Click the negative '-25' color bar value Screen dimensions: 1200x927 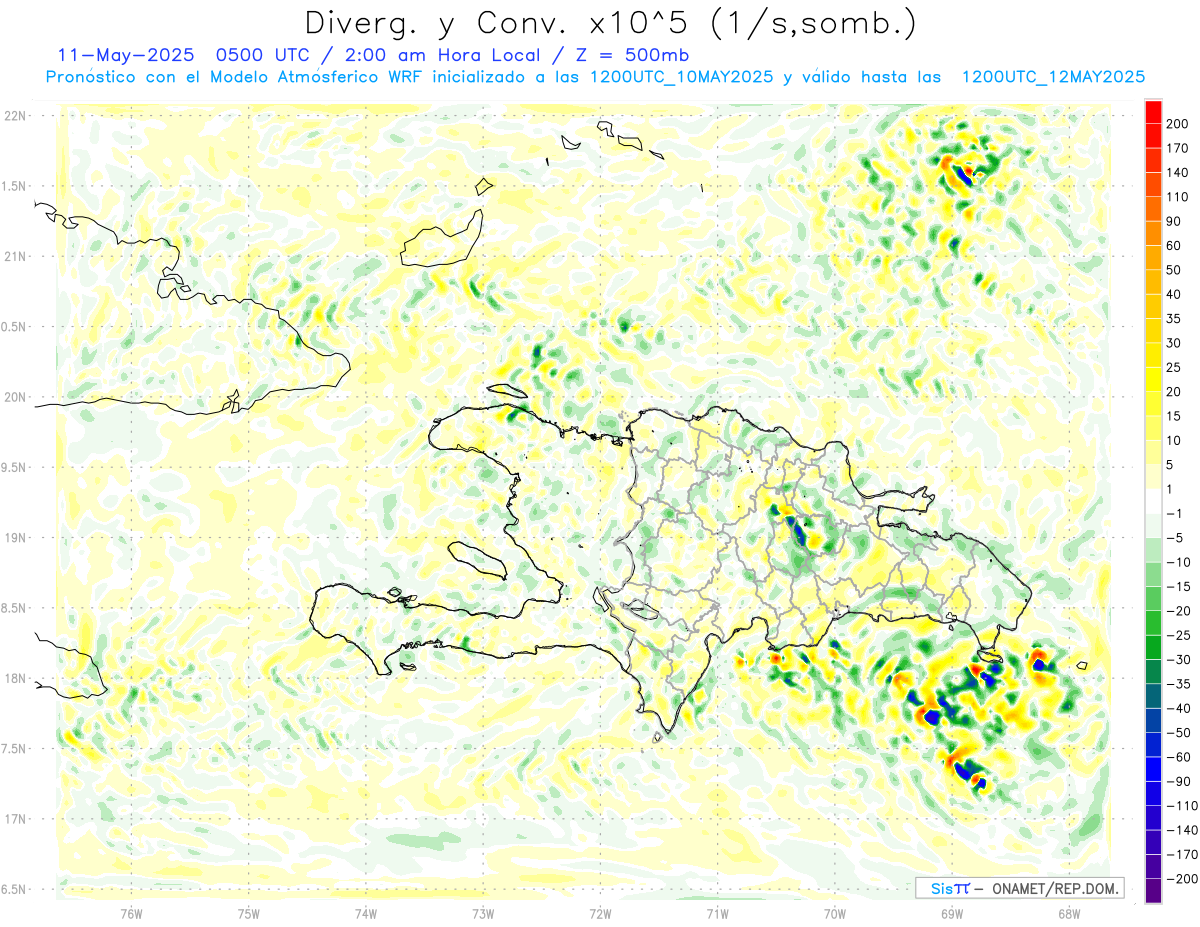1177,635
